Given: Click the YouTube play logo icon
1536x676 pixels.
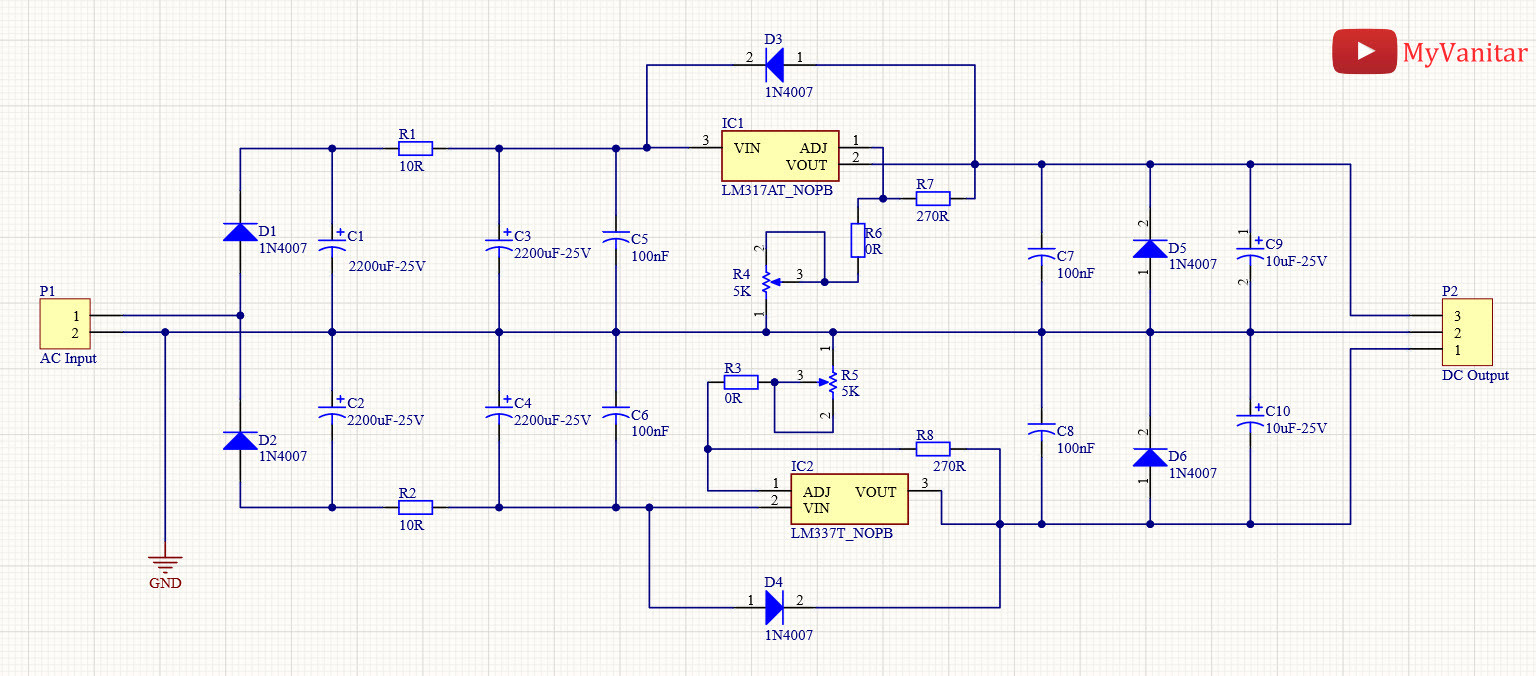Looking at the screenshot, I should [1364, 51].
